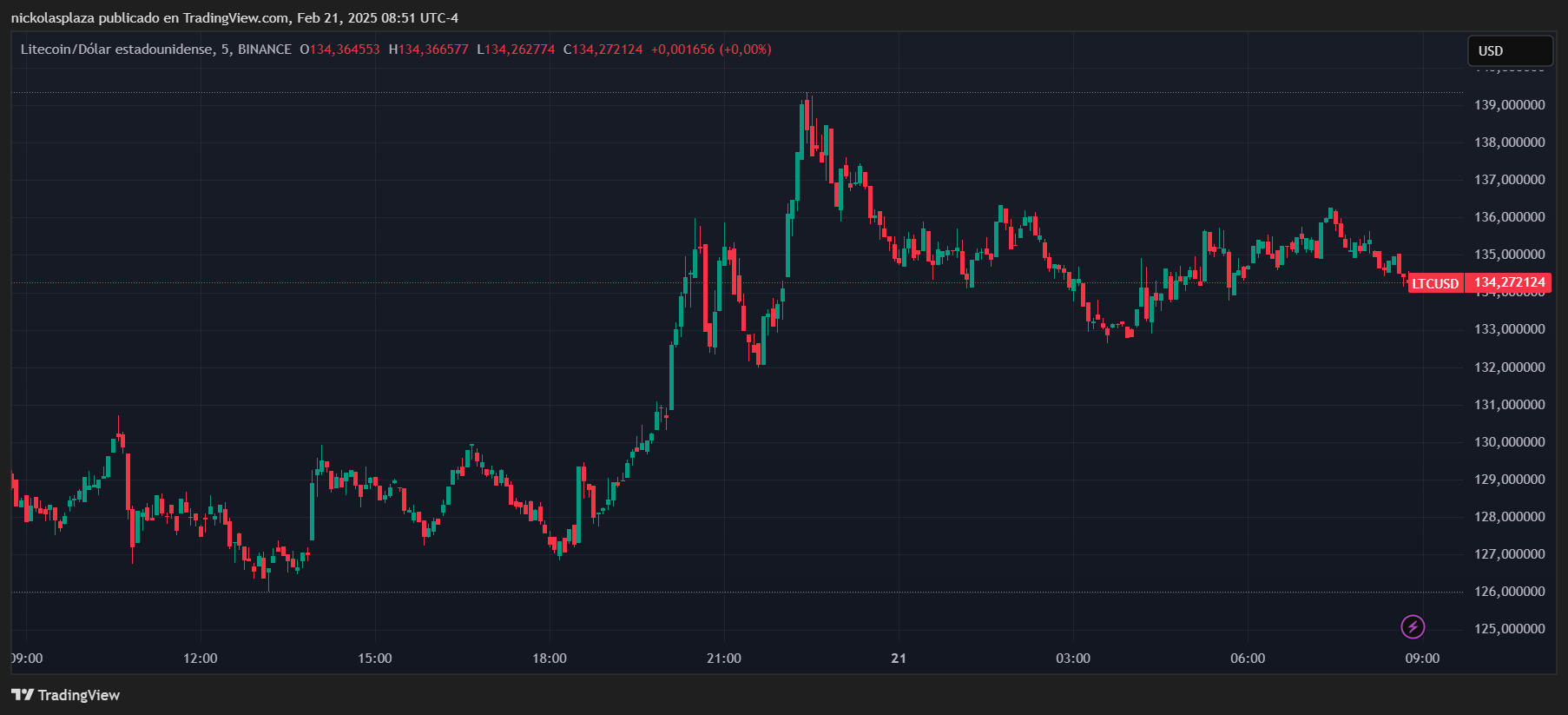
Task: Select the current price 134,272124 label
Action: pyautogui.click(x=1510, y=282)
